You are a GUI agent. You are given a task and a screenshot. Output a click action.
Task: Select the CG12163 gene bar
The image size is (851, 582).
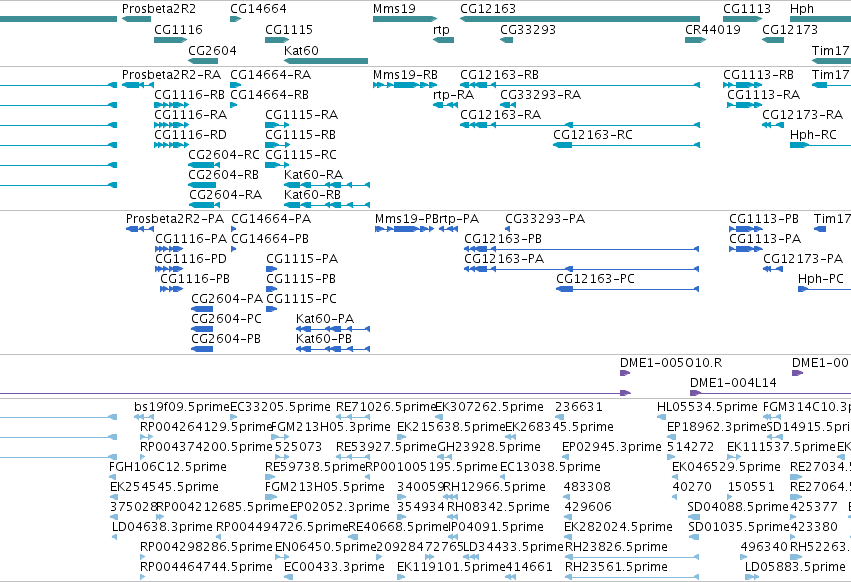[x=580, y=19]
